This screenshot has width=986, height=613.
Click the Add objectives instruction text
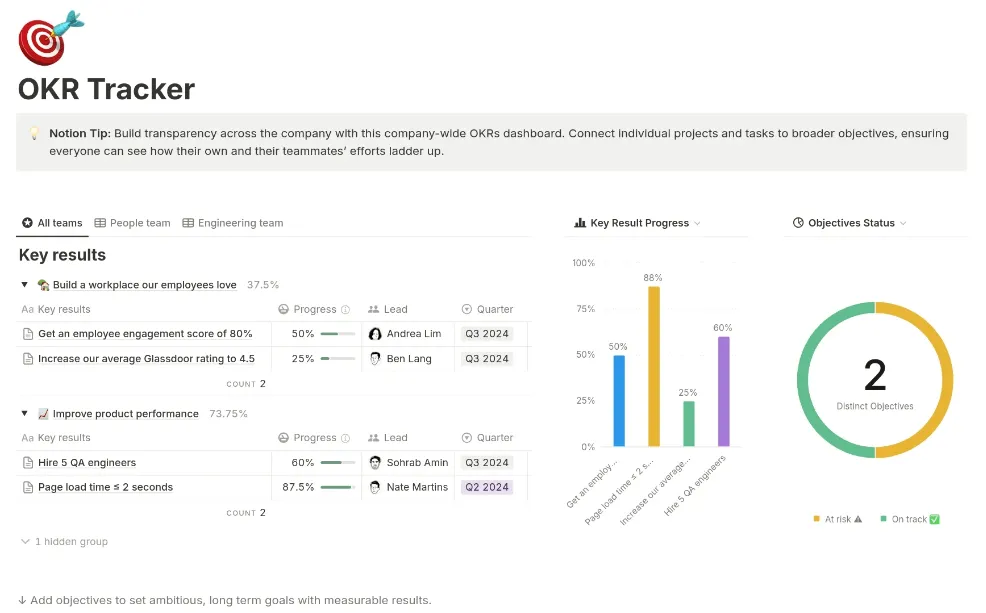click(224, 600)
